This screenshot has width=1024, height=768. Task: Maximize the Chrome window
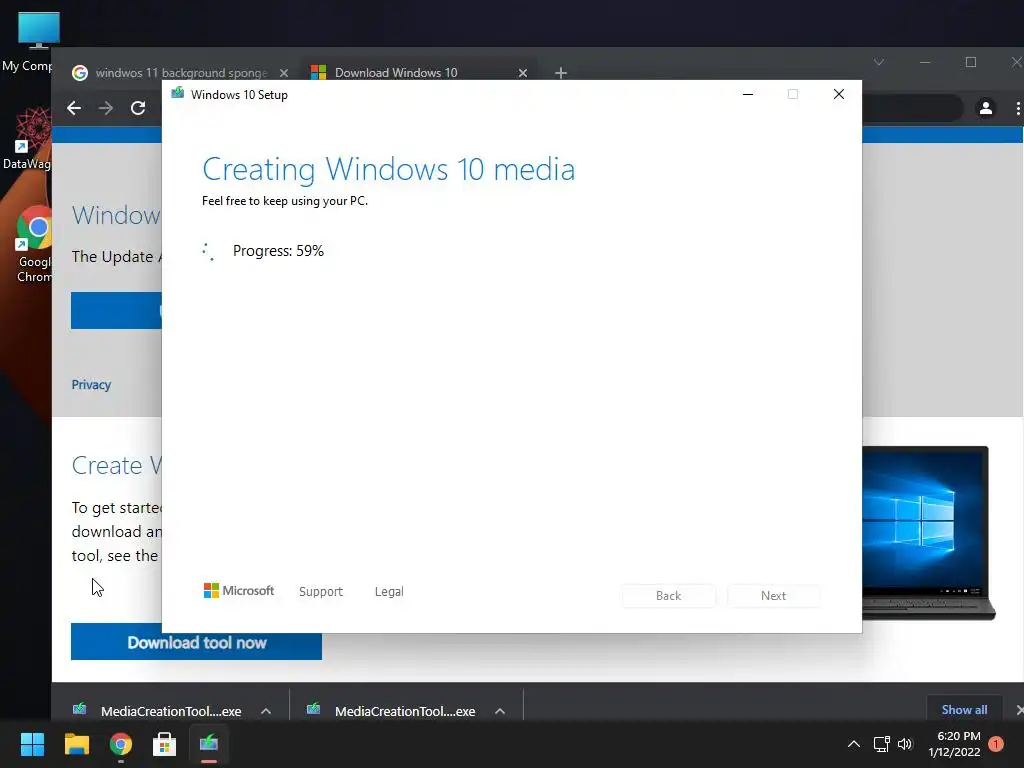click(971, 62)
